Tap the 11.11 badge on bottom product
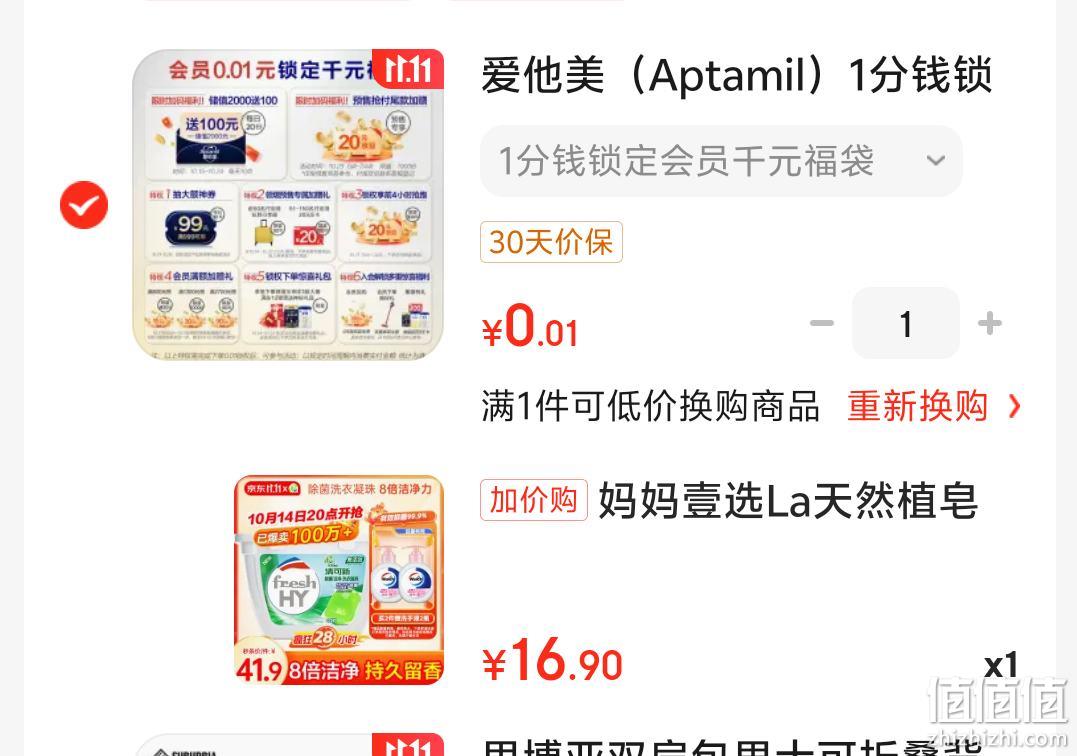 [x=408, y=744]
